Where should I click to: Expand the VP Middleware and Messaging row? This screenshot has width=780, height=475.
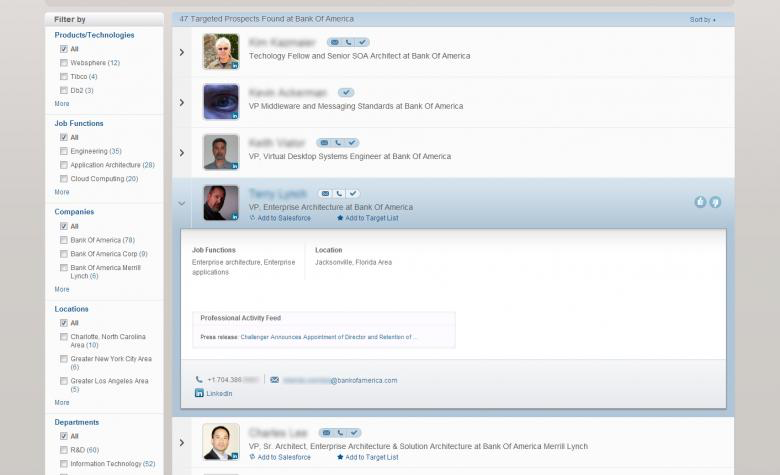182,102
